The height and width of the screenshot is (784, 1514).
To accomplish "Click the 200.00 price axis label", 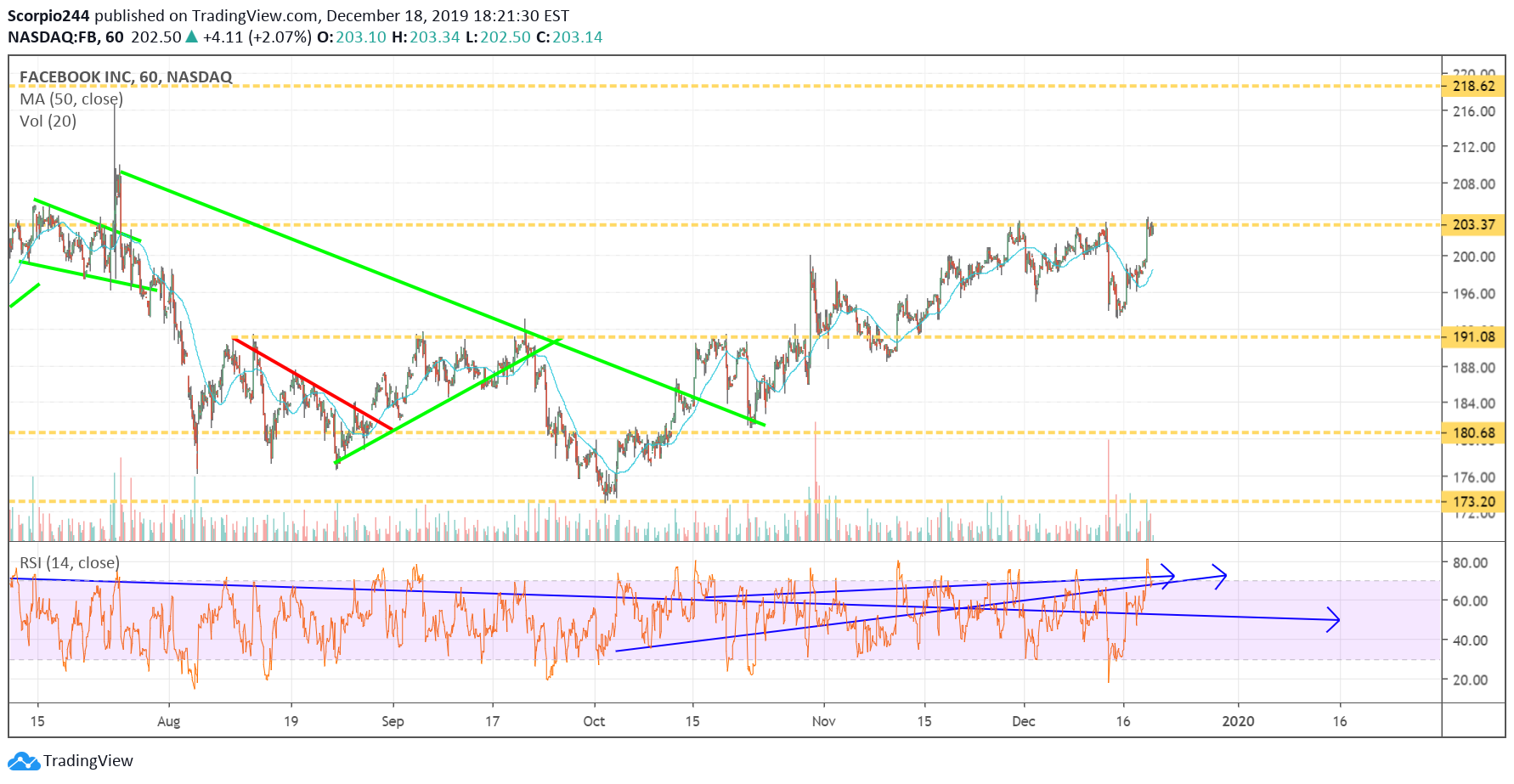I will (1474, 257).
